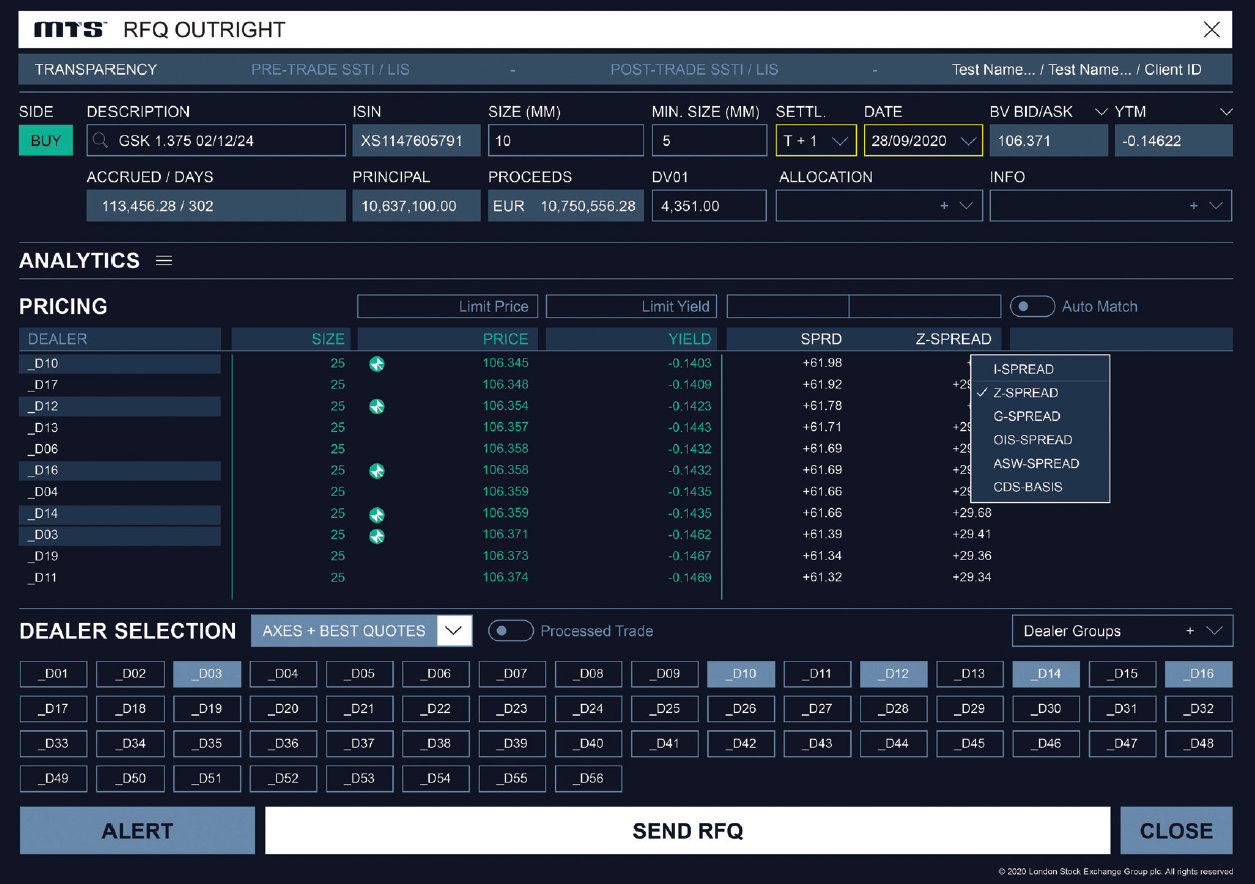Click yield -0.1467 in _D19 row
Screen dimensions: 1255x884
pyautogui.click(x=690, y=556)
